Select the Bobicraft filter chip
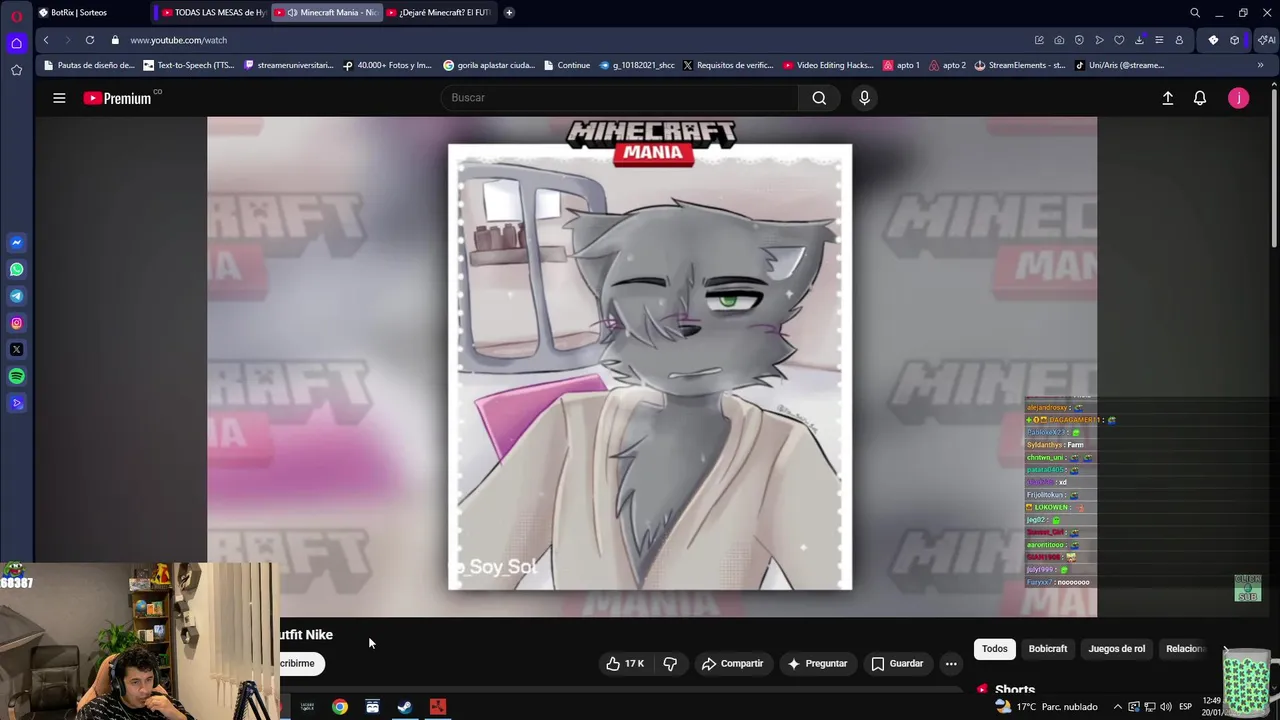 coord(1048,649)
